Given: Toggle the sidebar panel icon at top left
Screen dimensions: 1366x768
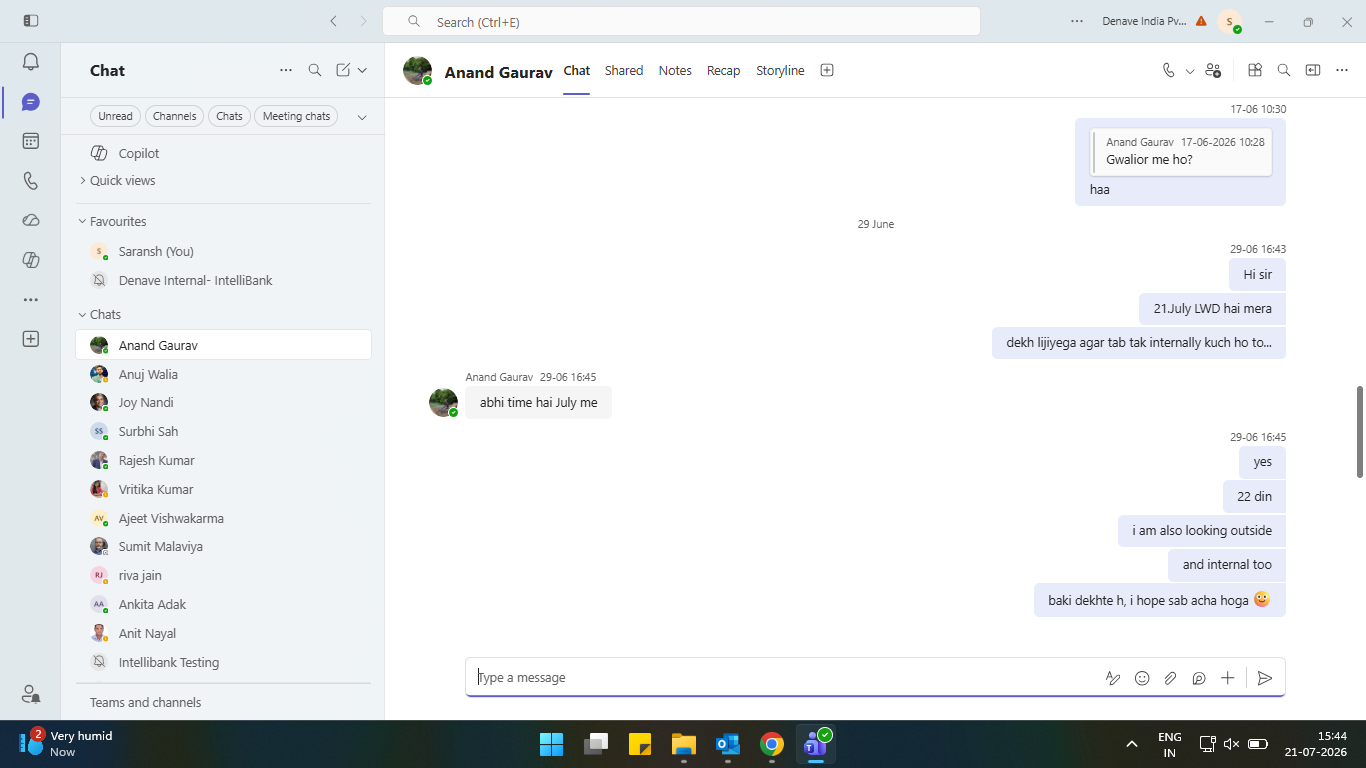Looking at the screenshot, I should point(30,21).
